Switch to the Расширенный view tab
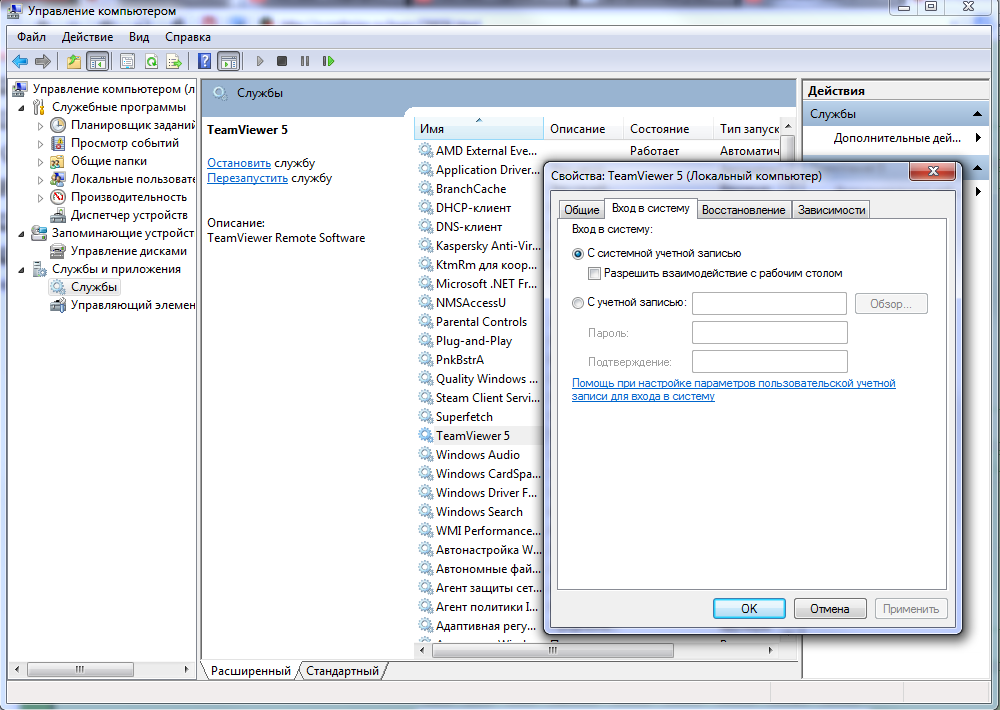 (251, 671)
